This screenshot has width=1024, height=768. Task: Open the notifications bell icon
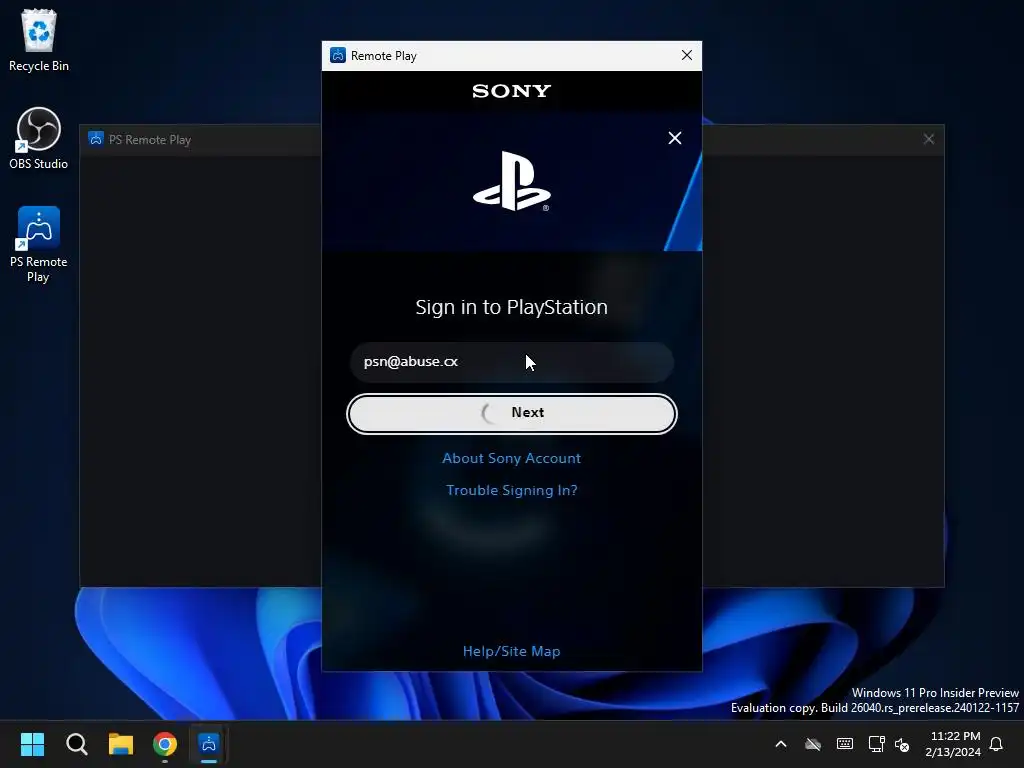click(x=996, y=744)
